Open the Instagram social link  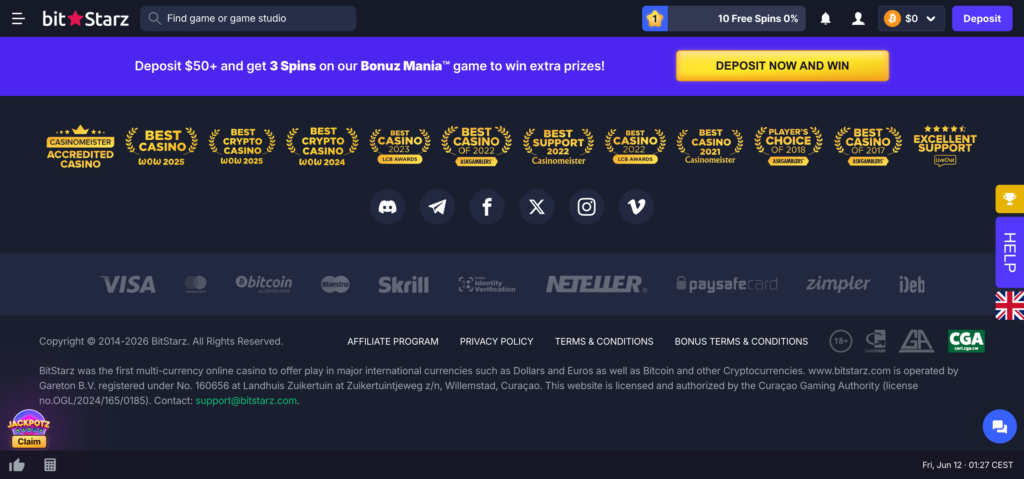(x=586, y=207)
